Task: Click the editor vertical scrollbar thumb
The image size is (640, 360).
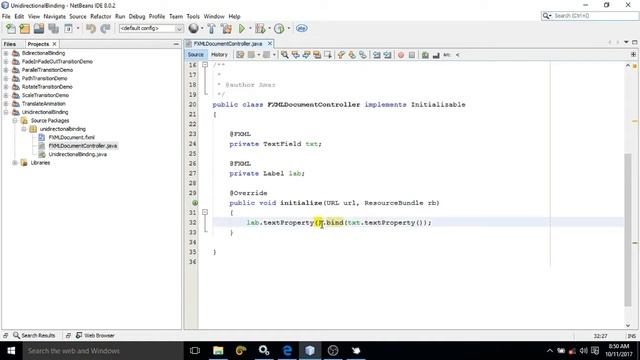Action: pyautogui.click(x=628, y=230)
